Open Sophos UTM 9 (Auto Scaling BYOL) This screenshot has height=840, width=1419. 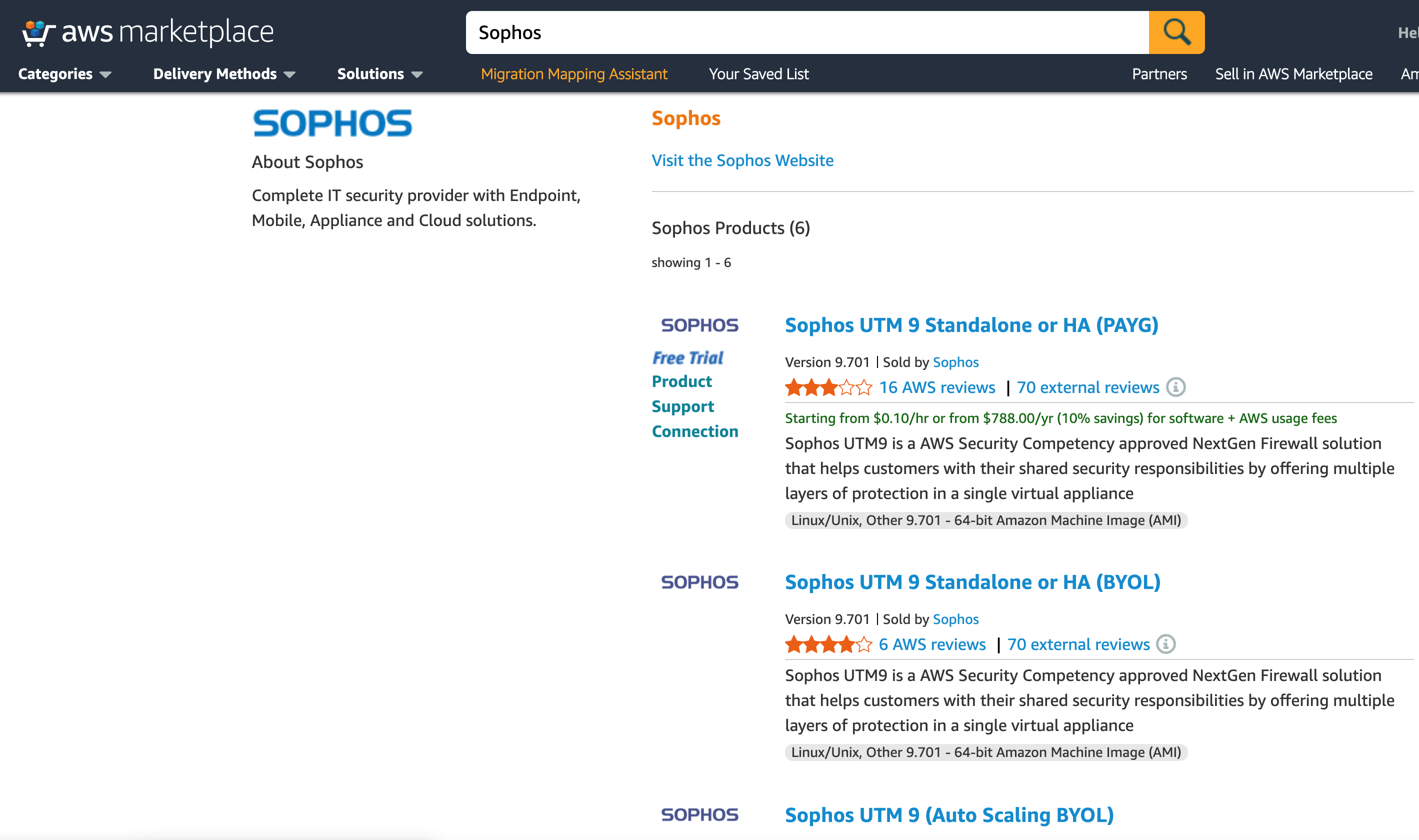[x=949, y=815]
